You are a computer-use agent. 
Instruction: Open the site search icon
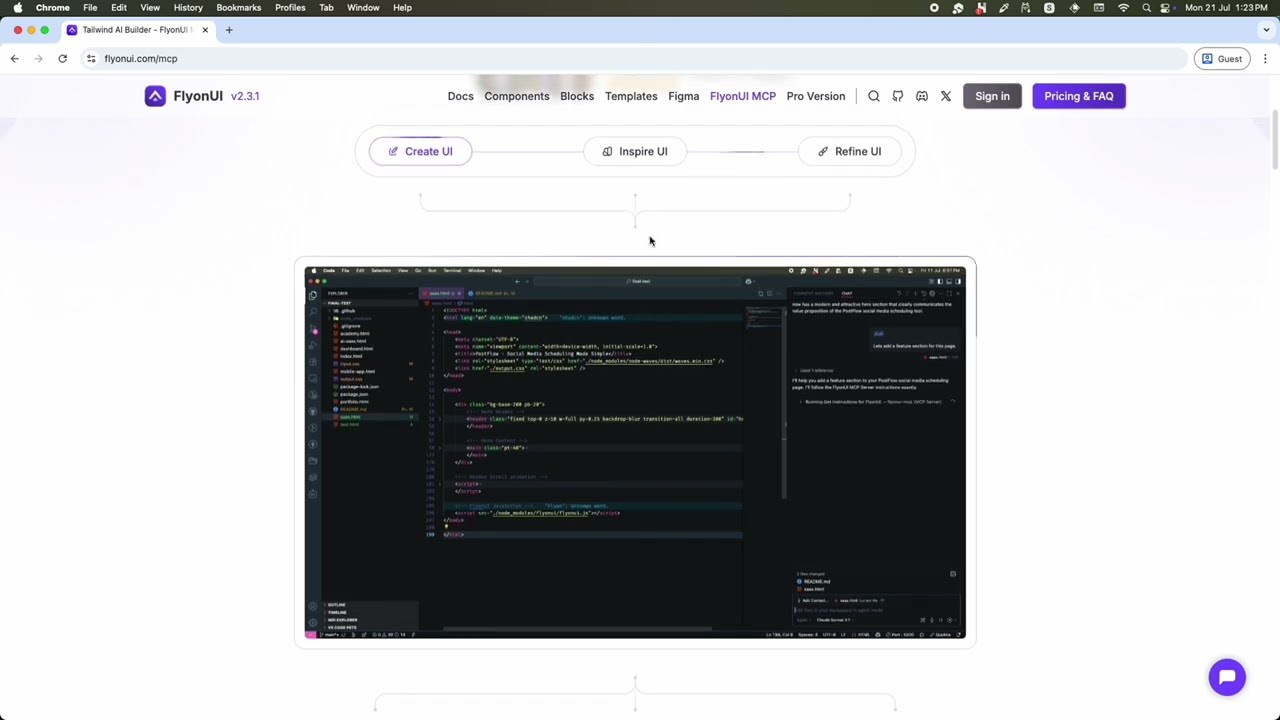point(874,96)
